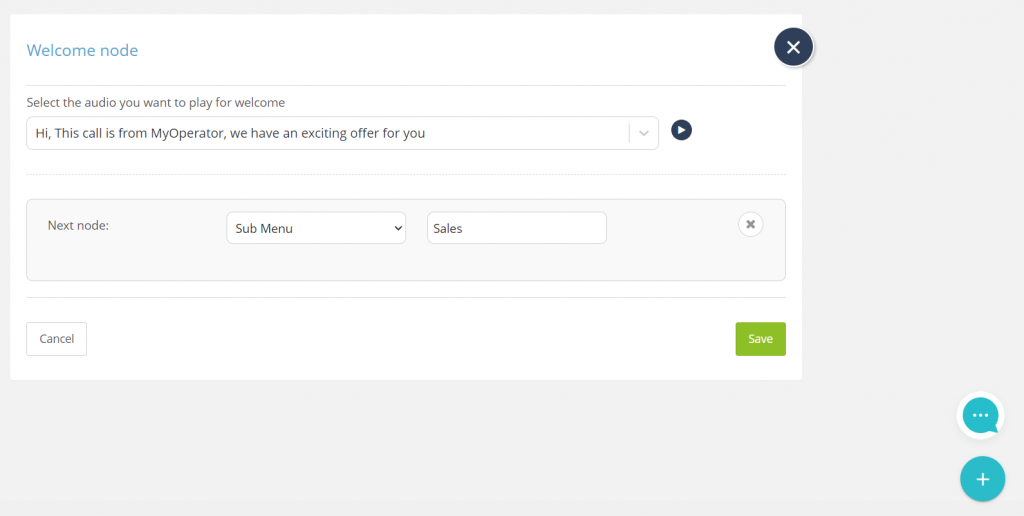Screen dimensions: 1024x516
Task: Play the selected welcome audio
Action: click(x=681, y=131)
